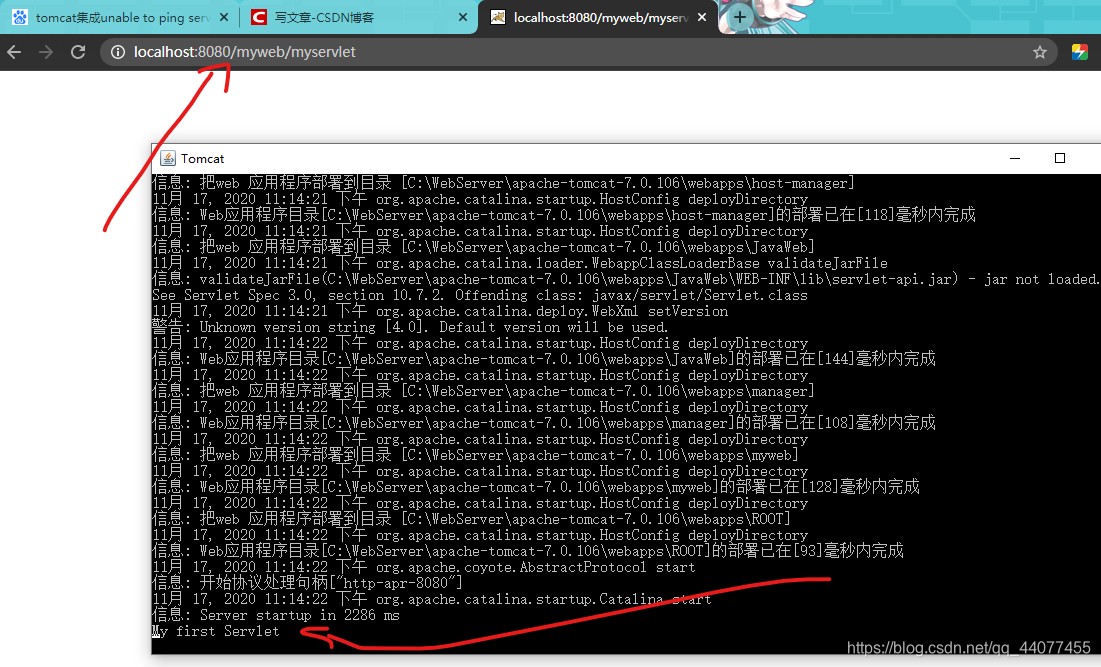Click the browser back arrow
Screen dimensions: 1101x667
click(14, 52)
